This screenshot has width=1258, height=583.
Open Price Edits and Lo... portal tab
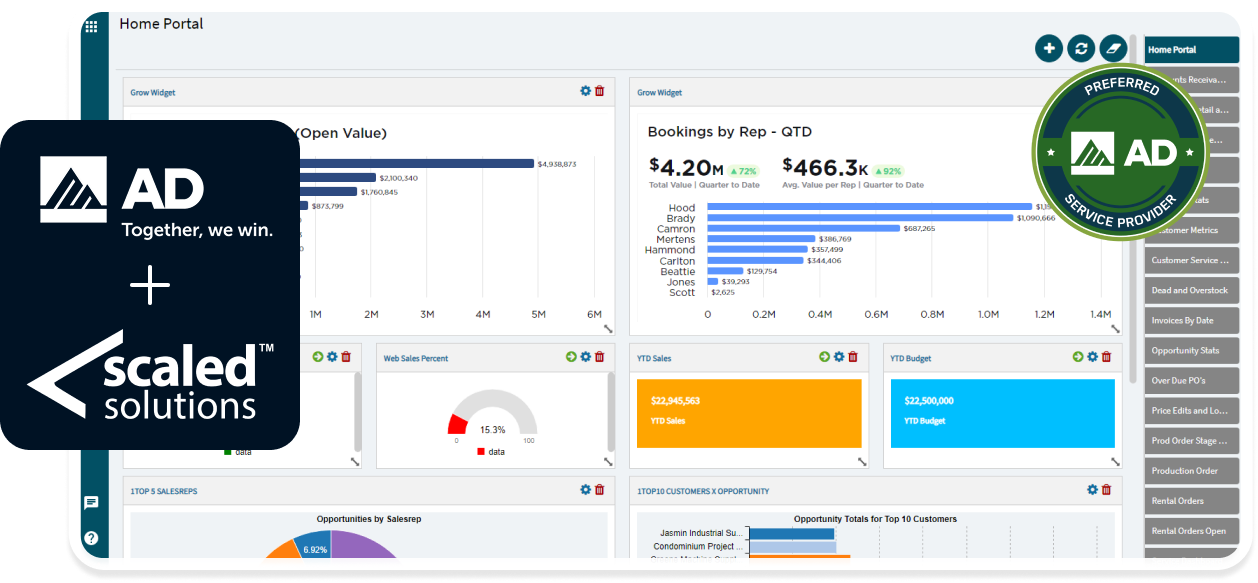tap(1192, 410)
